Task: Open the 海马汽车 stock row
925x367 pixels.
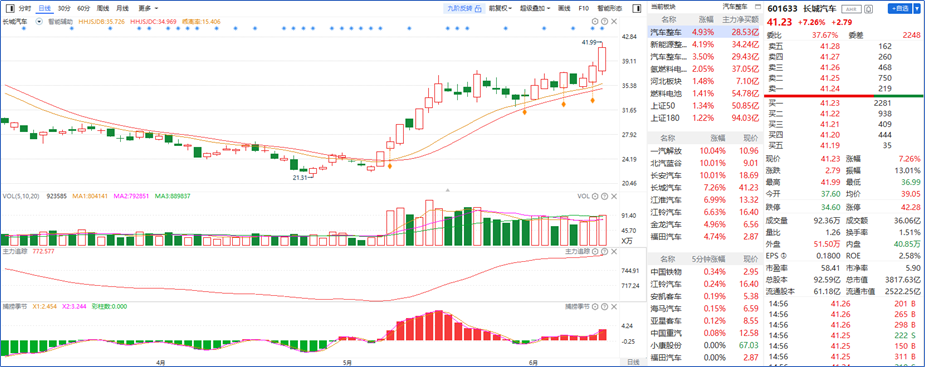Action: coord(704,309)
